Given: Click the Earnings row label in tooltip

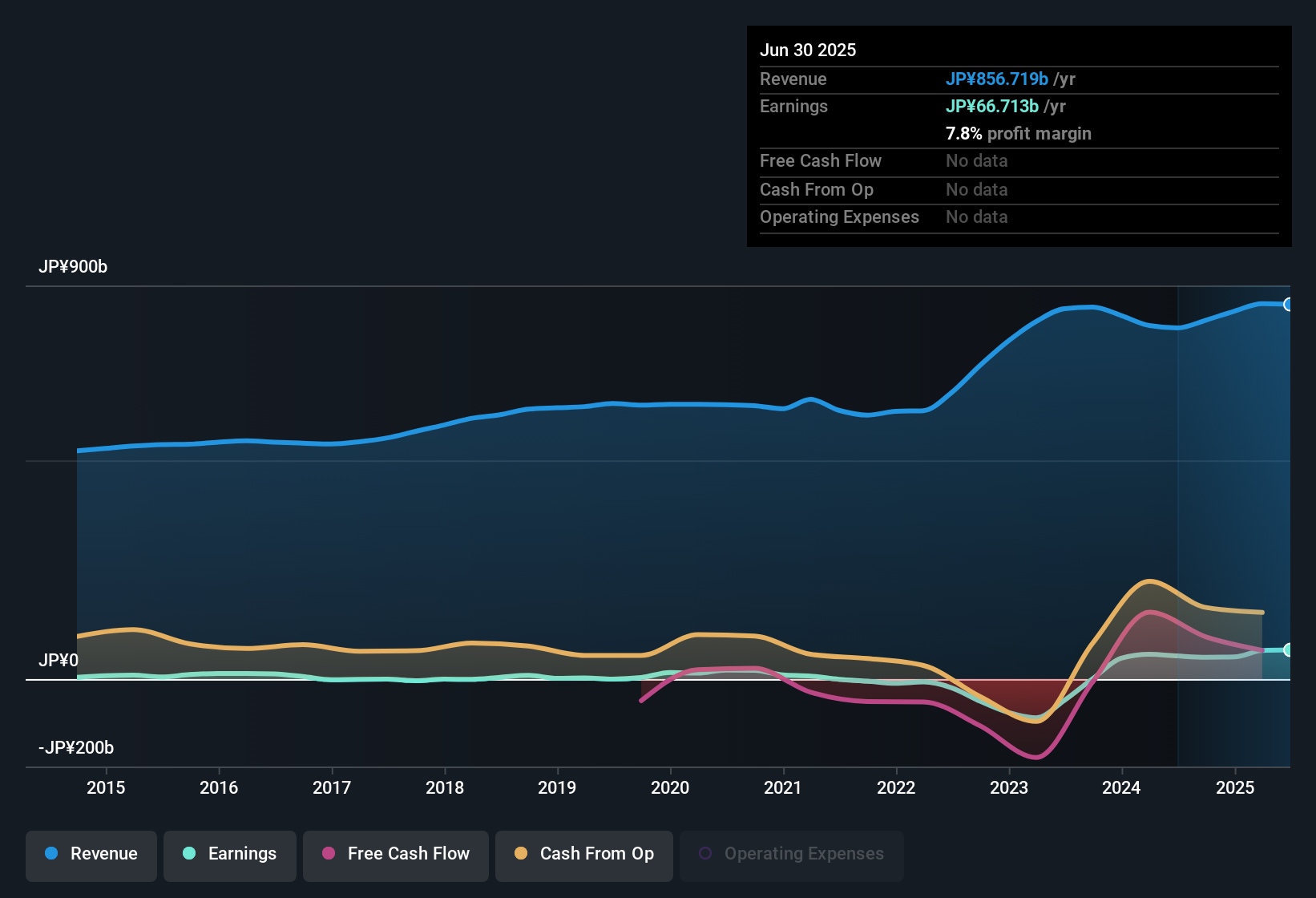Looking at the screenshot, I should click(x=793, y=107).
